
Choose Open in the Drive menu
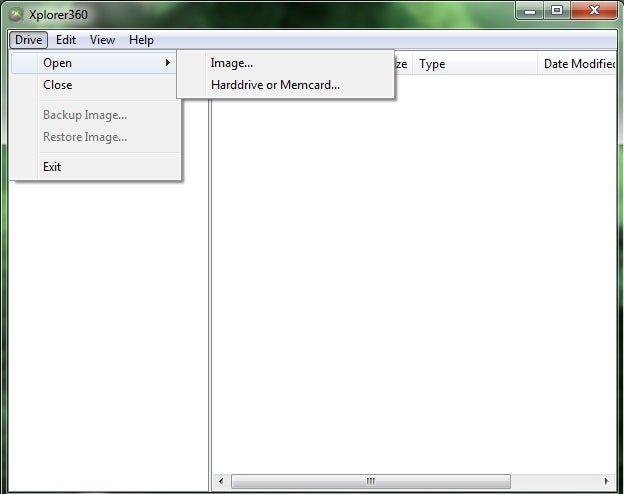pos(94,63)
